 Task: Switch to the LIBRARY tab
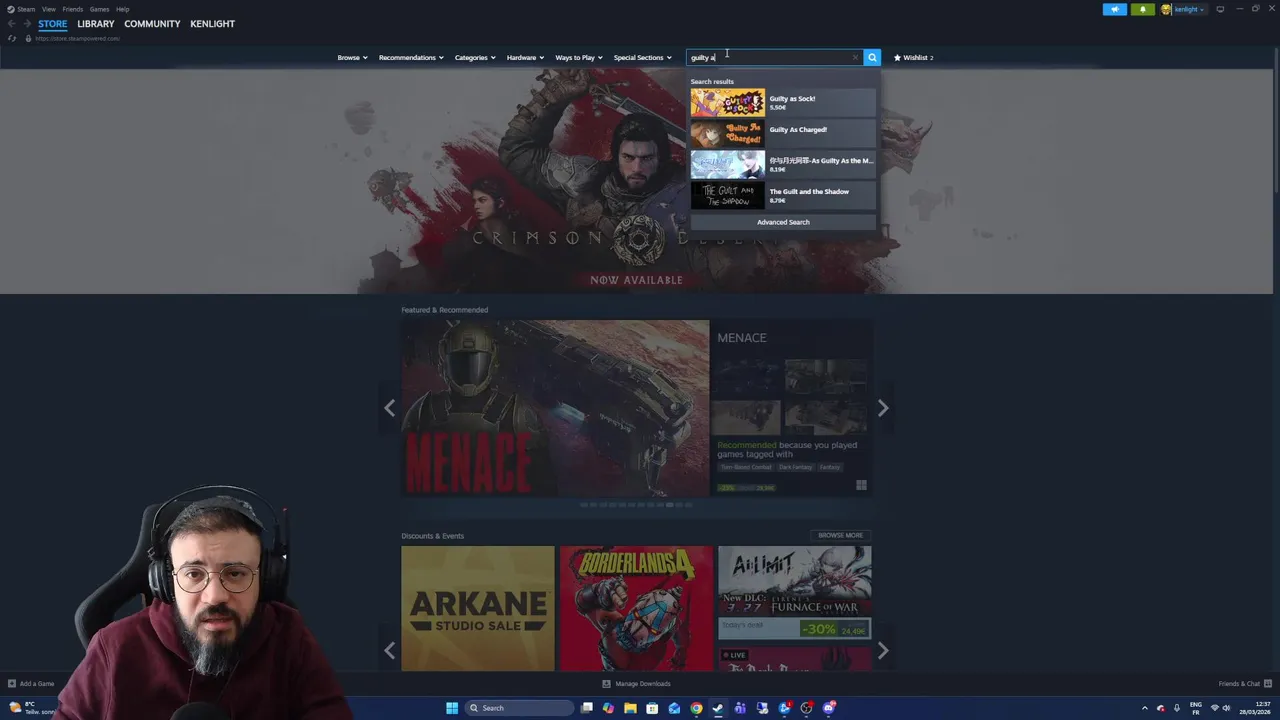(x=96, y=23)
